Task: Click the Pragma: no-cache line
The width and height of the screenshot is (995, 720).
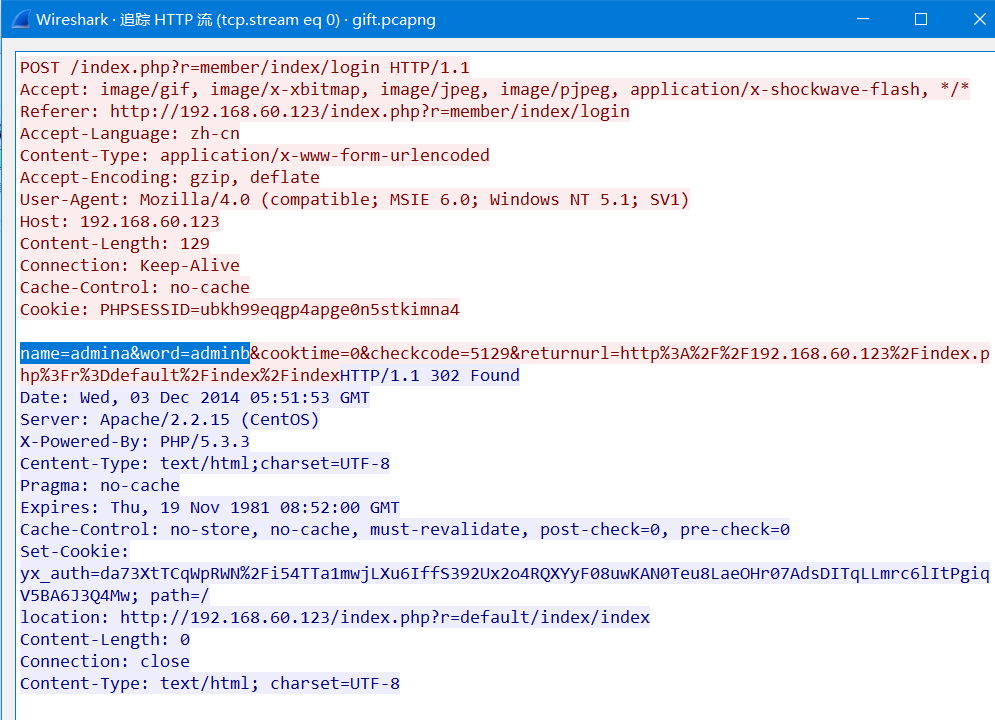Action: tap(100, 485)
